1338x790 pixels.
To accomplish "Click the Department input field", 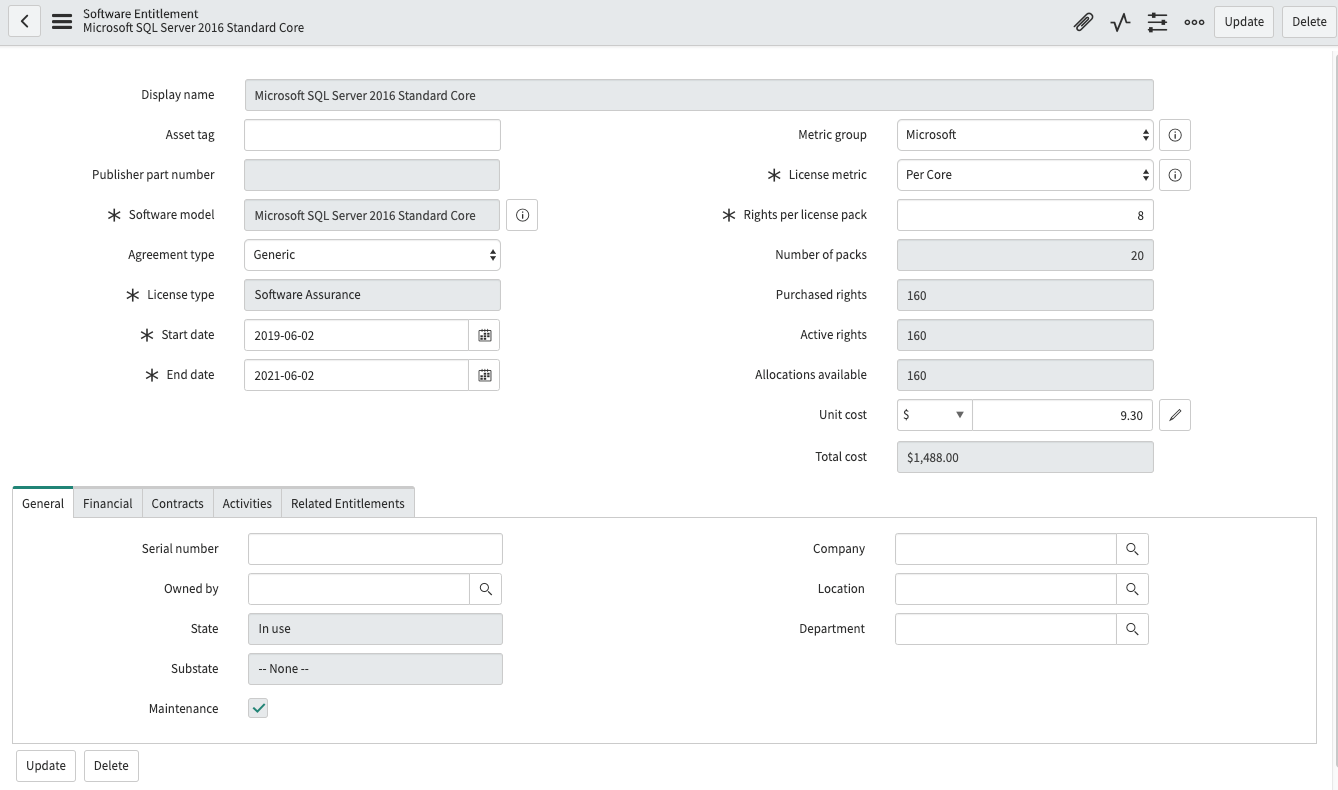I will tap(1006, 629).
